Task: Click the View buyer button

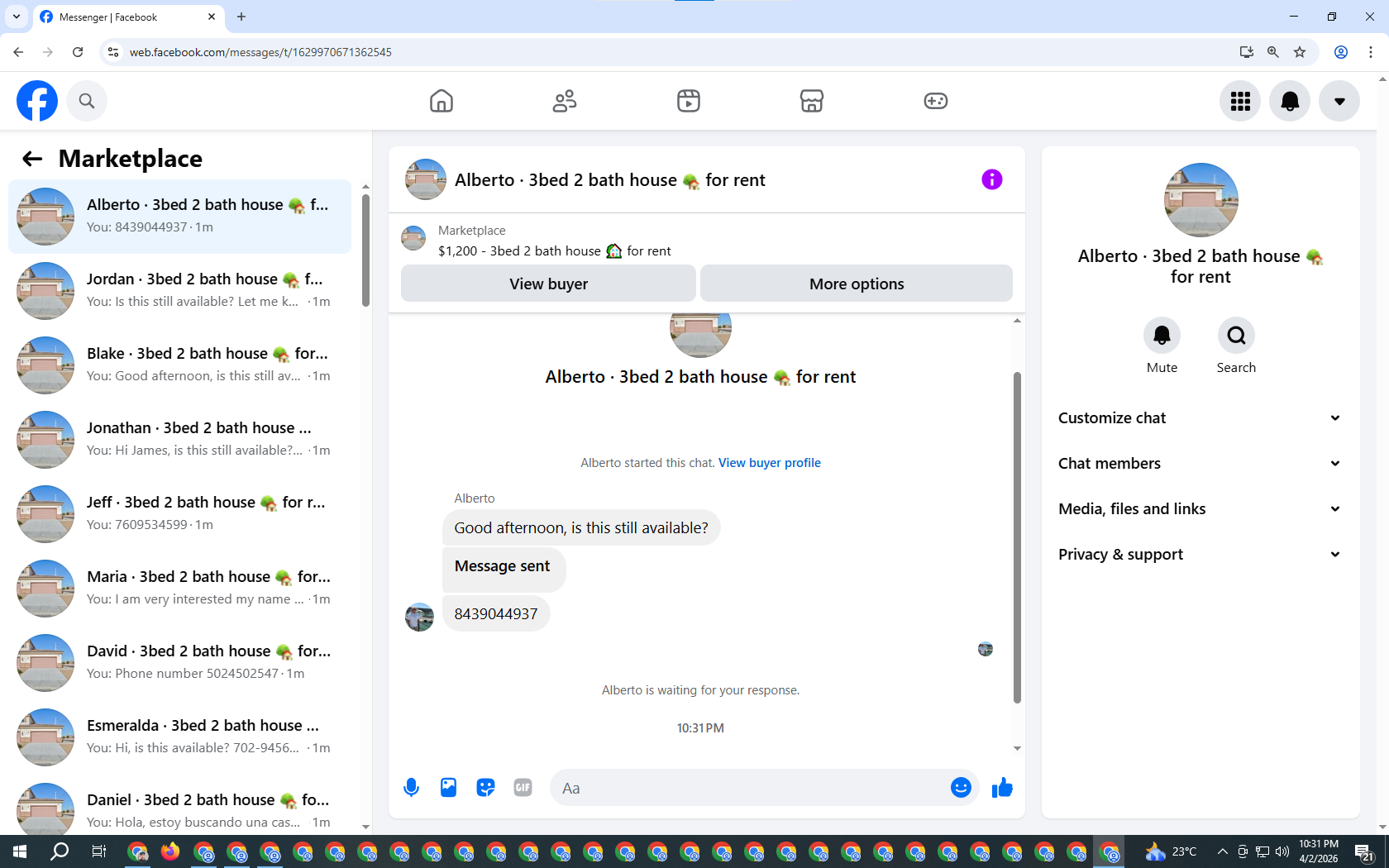Action: pos(548,284)
